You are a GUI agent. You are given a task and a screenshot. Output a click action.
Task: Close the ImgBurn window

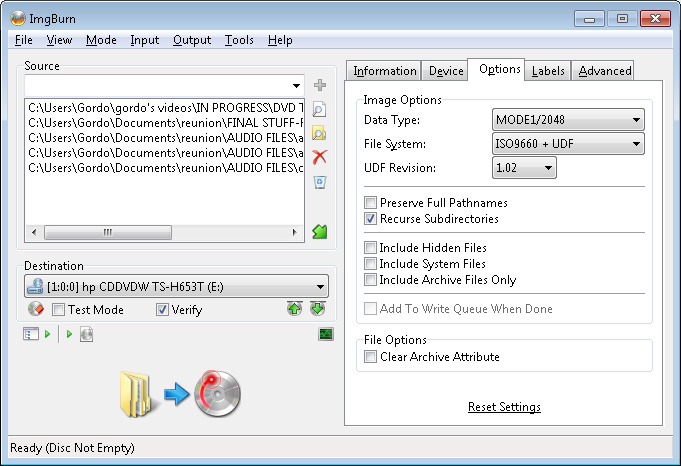coord(655,19)
